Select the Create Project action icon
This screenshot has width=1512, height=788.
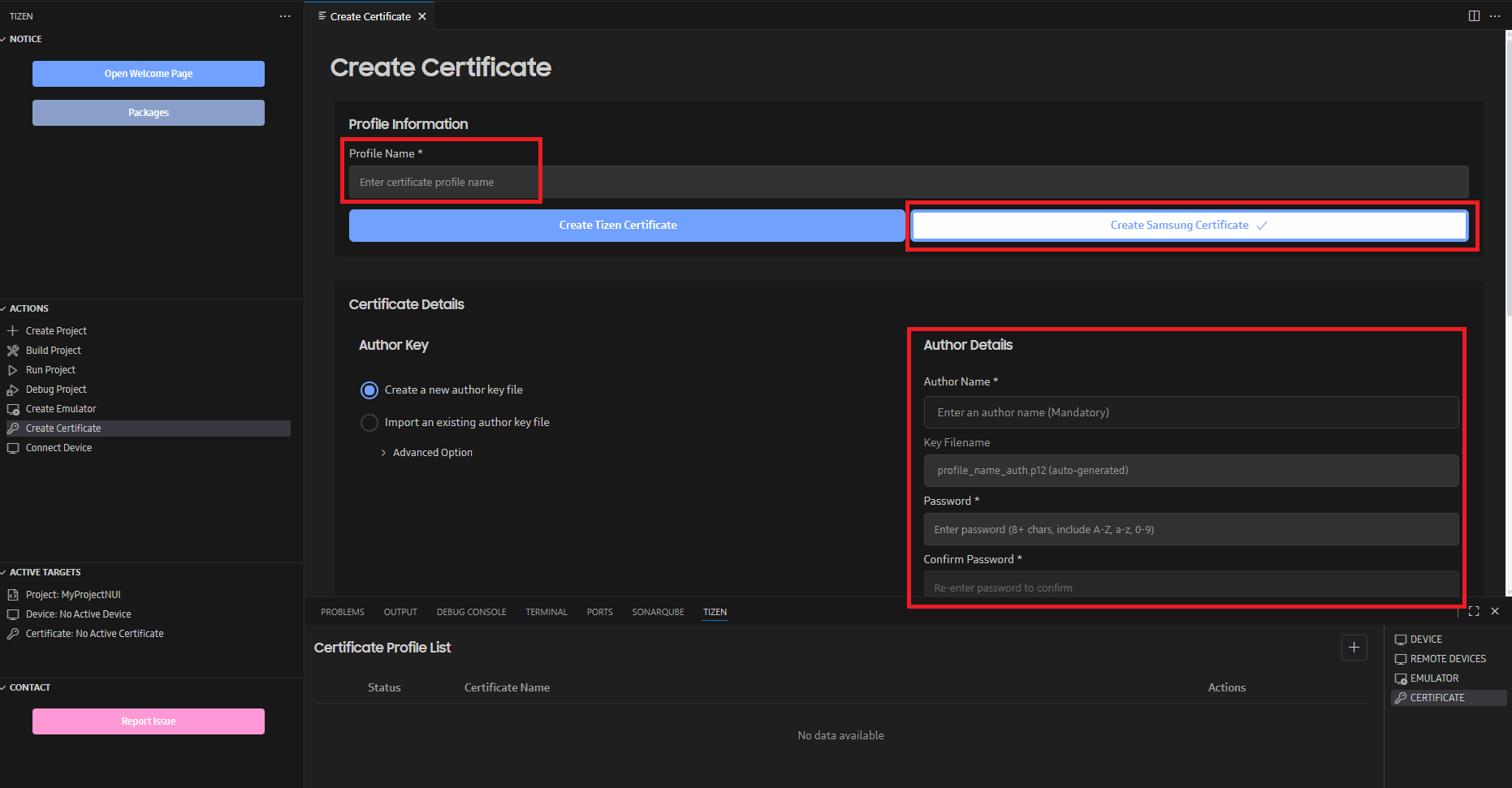13,330
